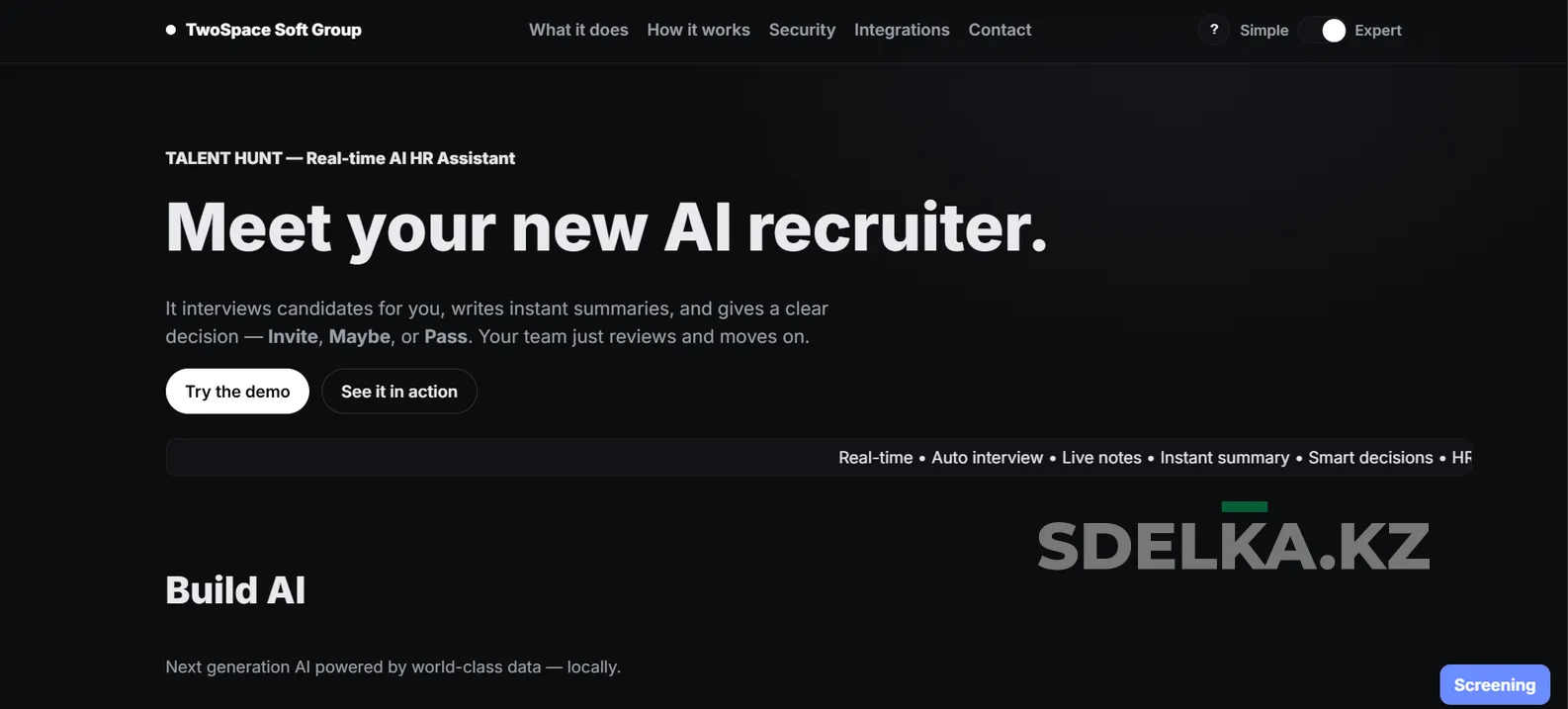Click the Meet your new AI recruiter headline
Image resolution: width=1568 pixels, height=709 pixels.
[607, 228]
